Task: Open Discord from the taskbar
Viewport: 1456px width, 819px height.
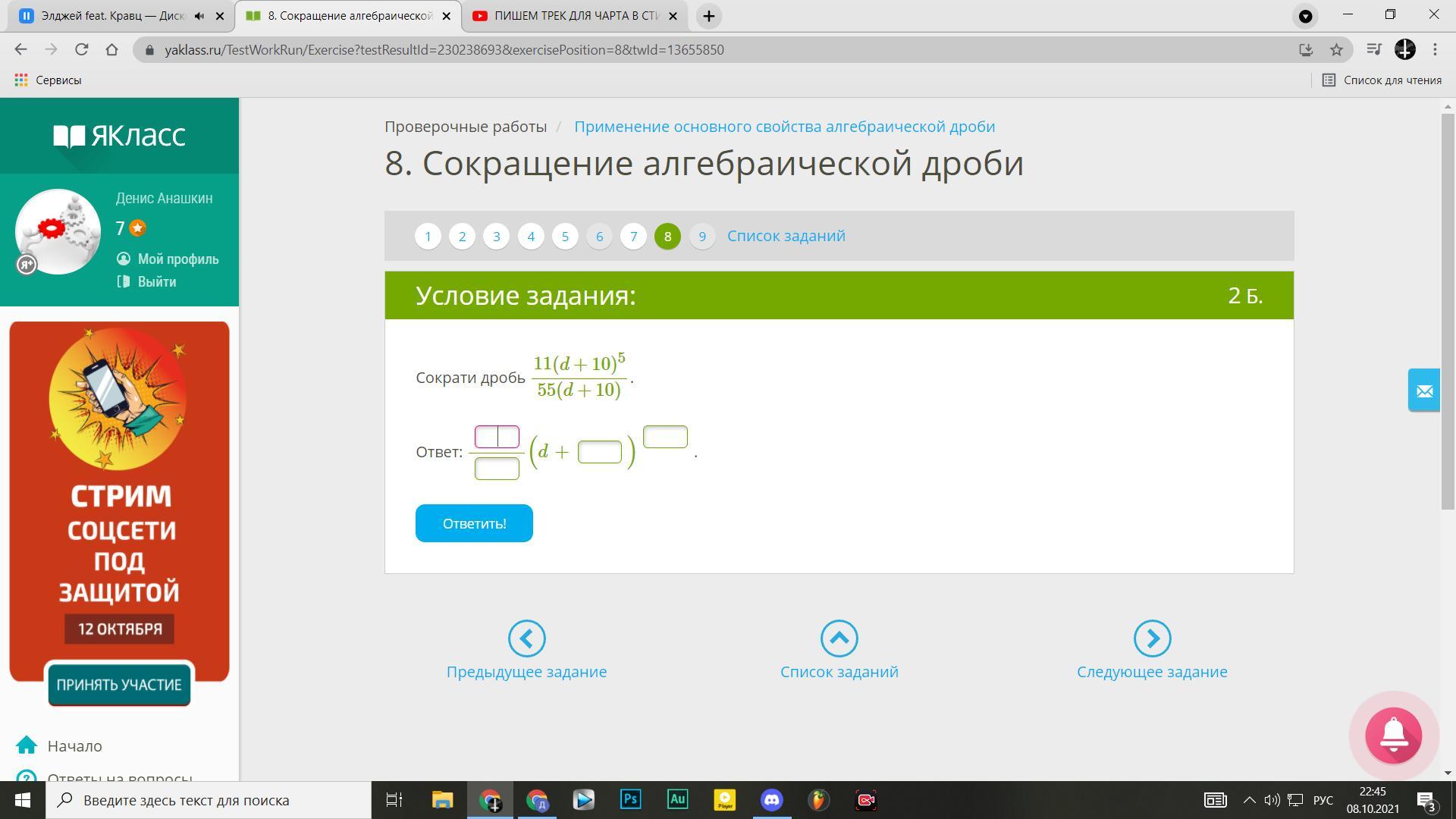Action: [x=771, y=800]
